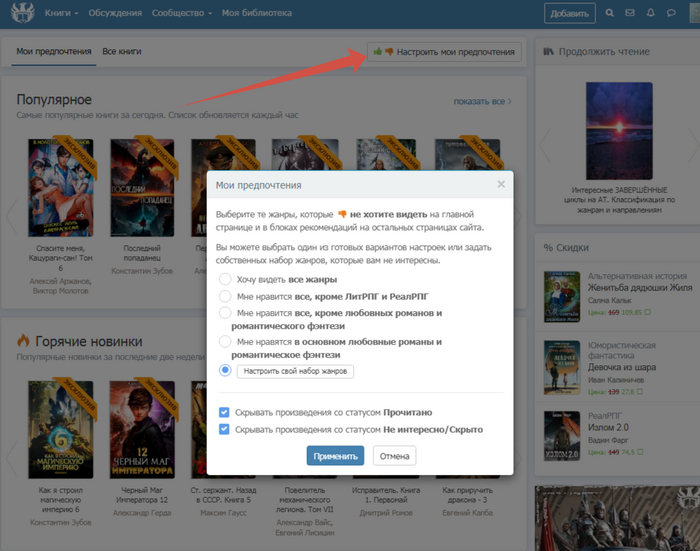
Task: Click author Константин Зубов under Последний попаданец
Action: pyautogui.click(x=142, y=271)
